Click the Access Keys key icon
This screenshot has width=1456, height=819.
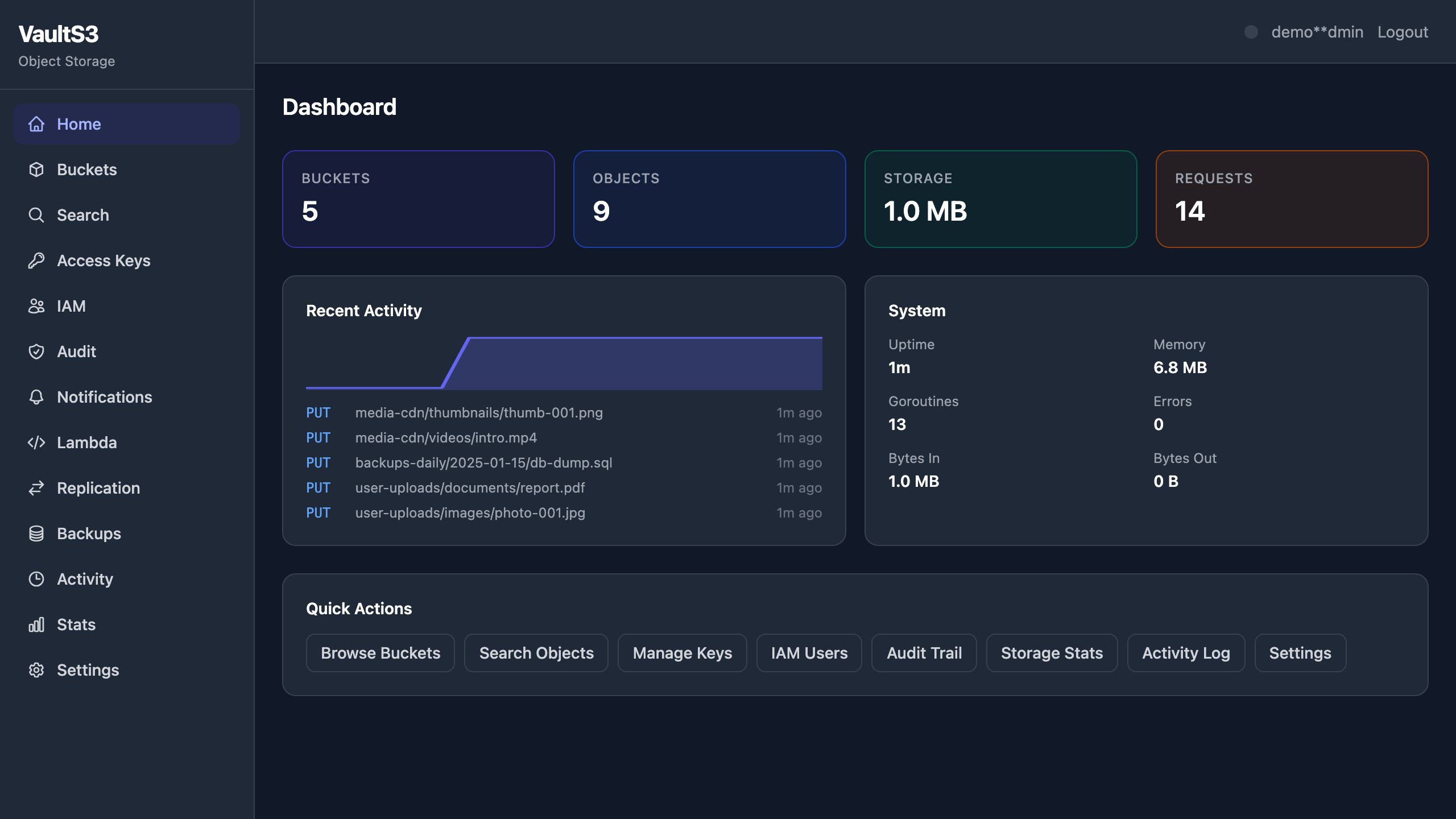[36, 260]
